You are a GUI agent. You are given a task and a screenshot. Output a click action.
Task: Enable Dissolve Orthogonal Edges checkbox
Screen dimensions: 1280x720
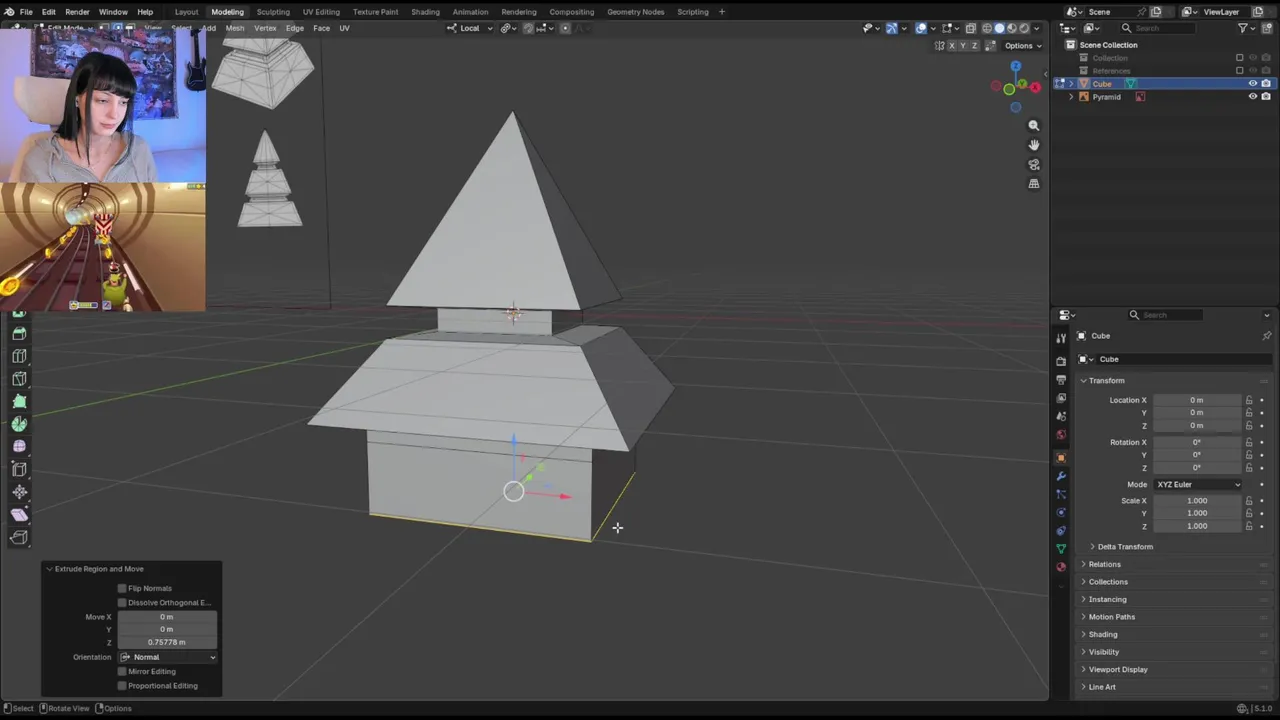(122, 602)
